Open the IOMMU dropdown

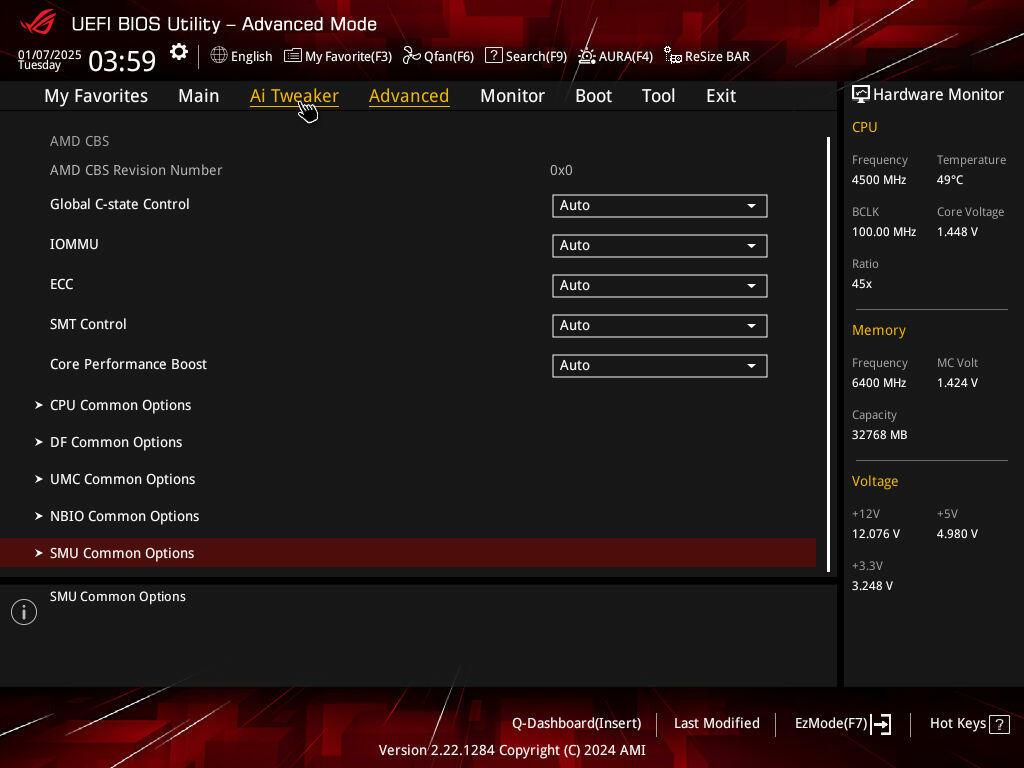point(660,246)
